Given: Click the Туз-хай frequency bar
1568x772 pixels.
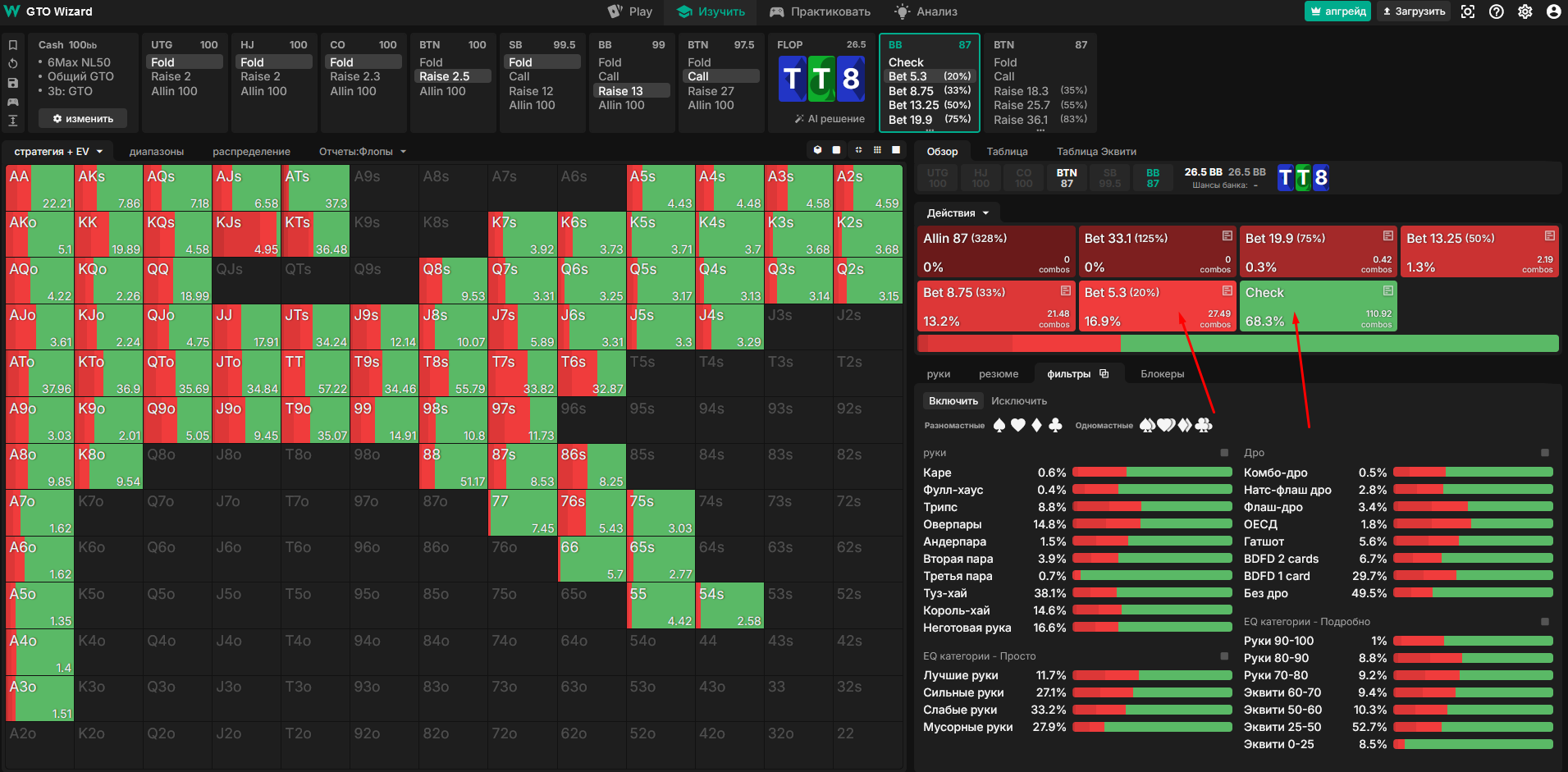Looking at the screenshot, I should click(1152, 592).
